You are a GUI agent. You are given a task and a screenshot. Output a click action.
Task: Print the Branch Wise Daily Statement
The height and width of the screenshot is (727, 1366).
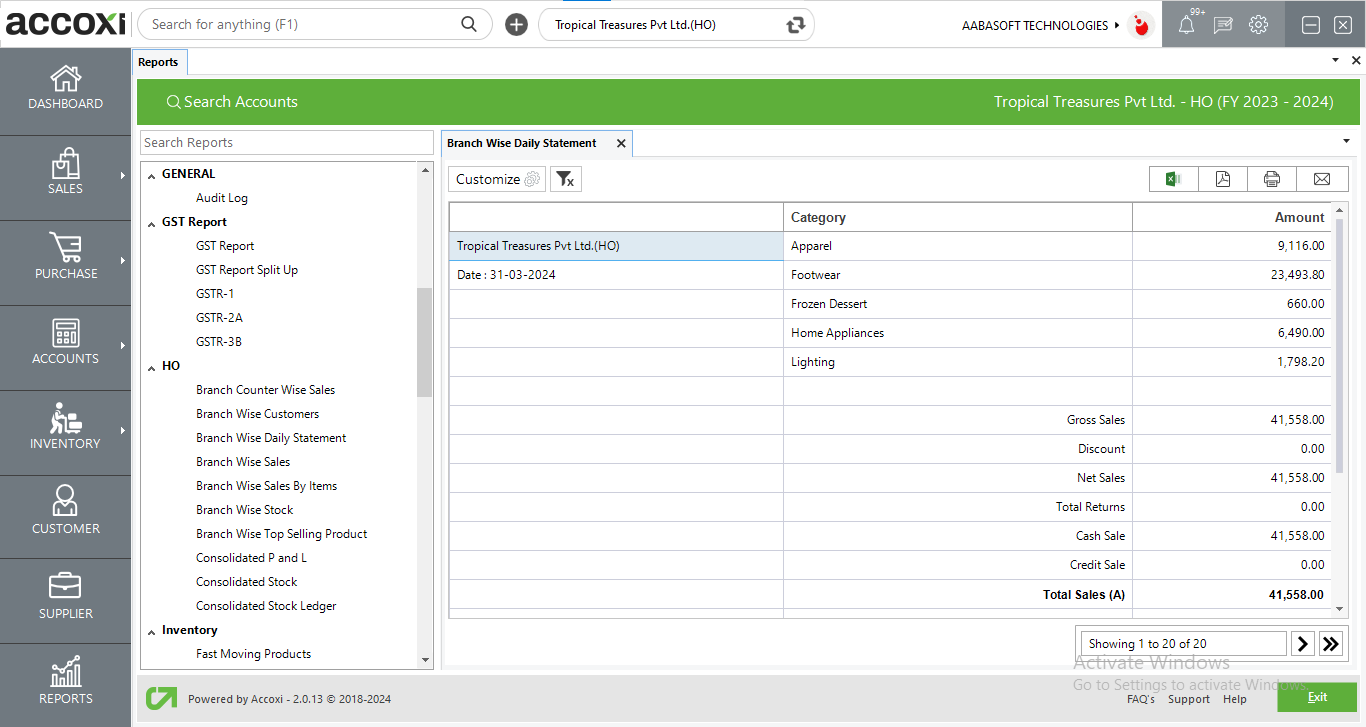tap(1271, 179)
